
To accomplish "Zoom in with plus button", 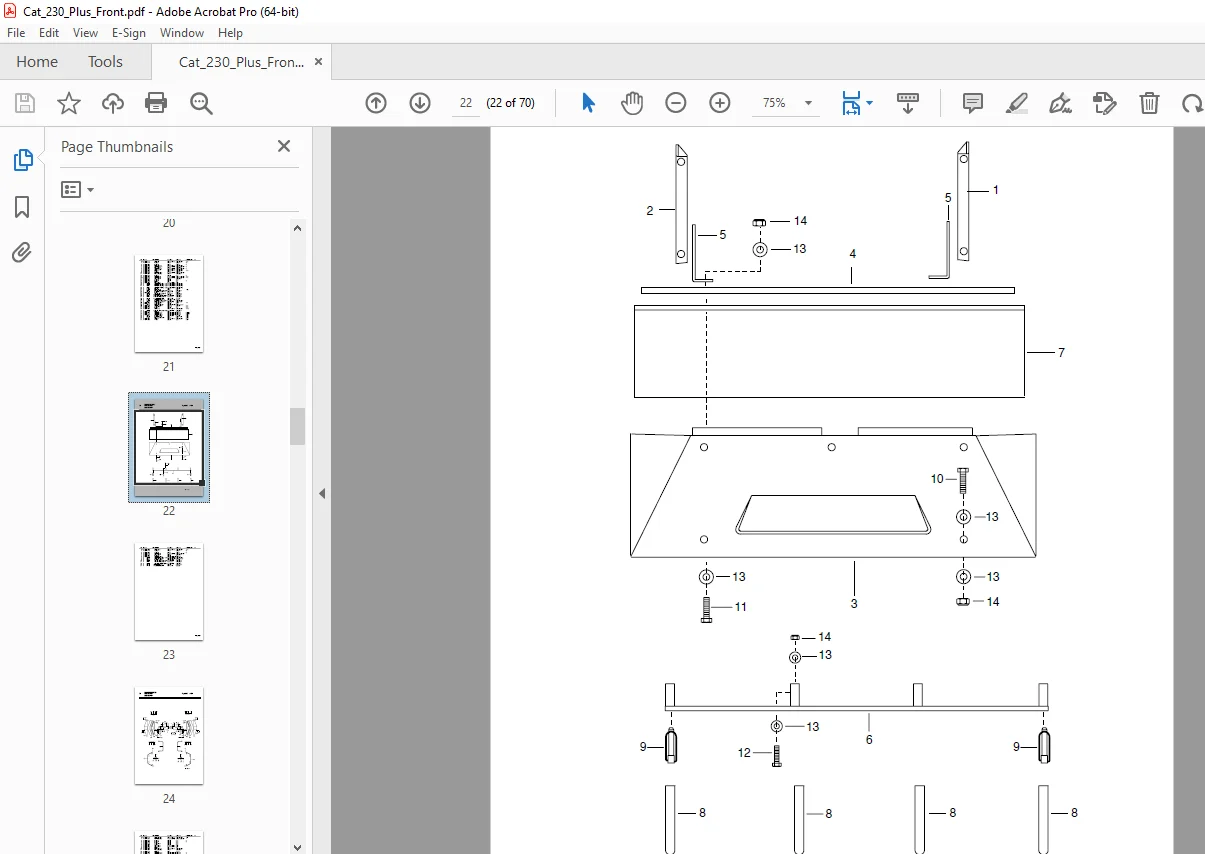I will pyautogui.click(x=720, y=103).
